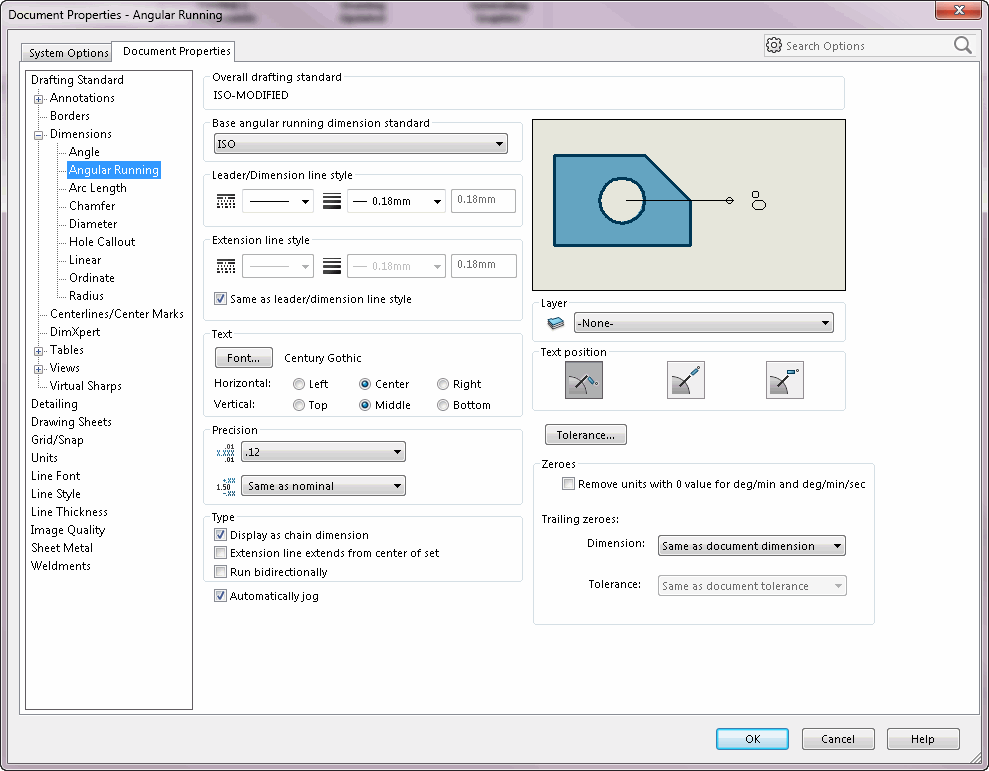Select the first text position icon
989x771 pixels.
pyautogui.click(x=583, y=380)
